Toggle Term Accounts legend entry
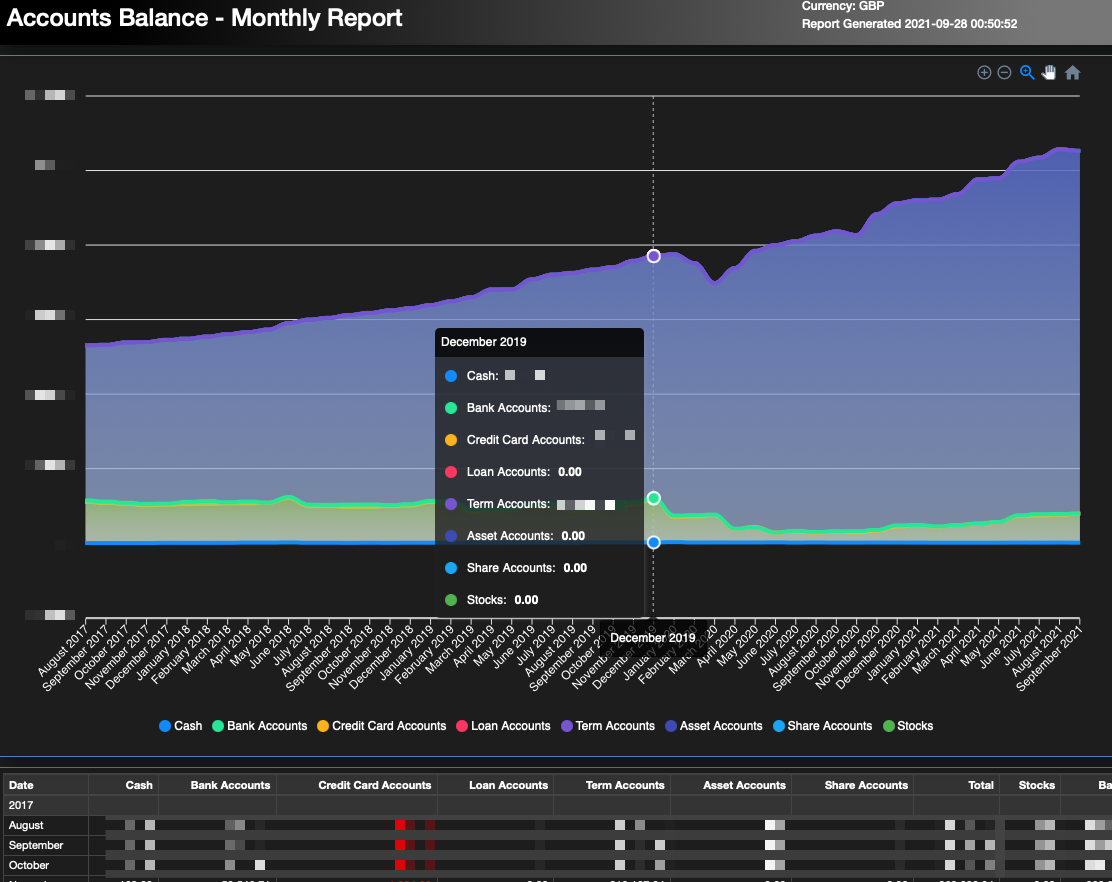Screen dimensions: 1112x882 pos(608,726)
